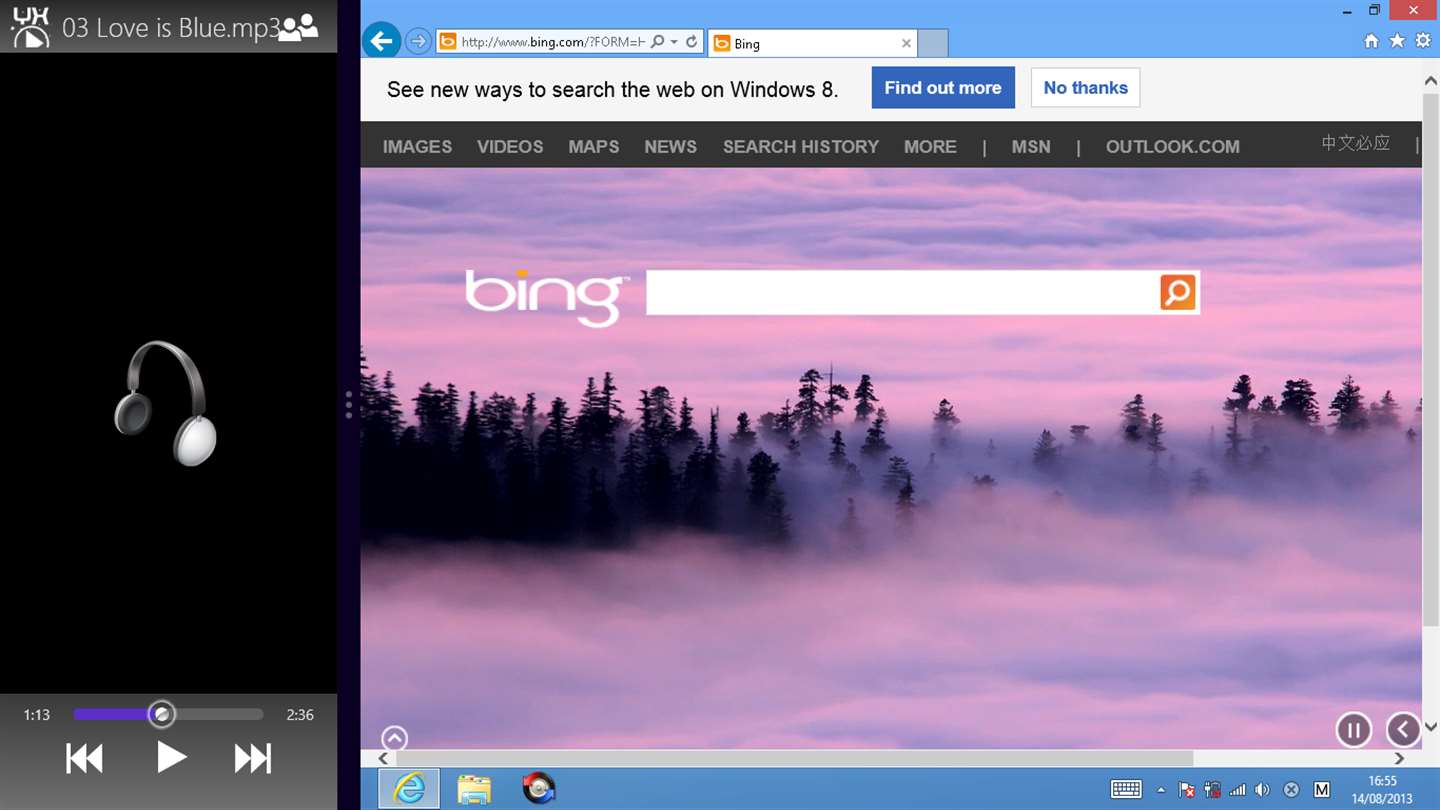Image resolution: width=1440 pixels, height=810 pixels.
Task: Open Internet Explorer Tools gear
Action: pyautogui.click(x=1423, y=41)
